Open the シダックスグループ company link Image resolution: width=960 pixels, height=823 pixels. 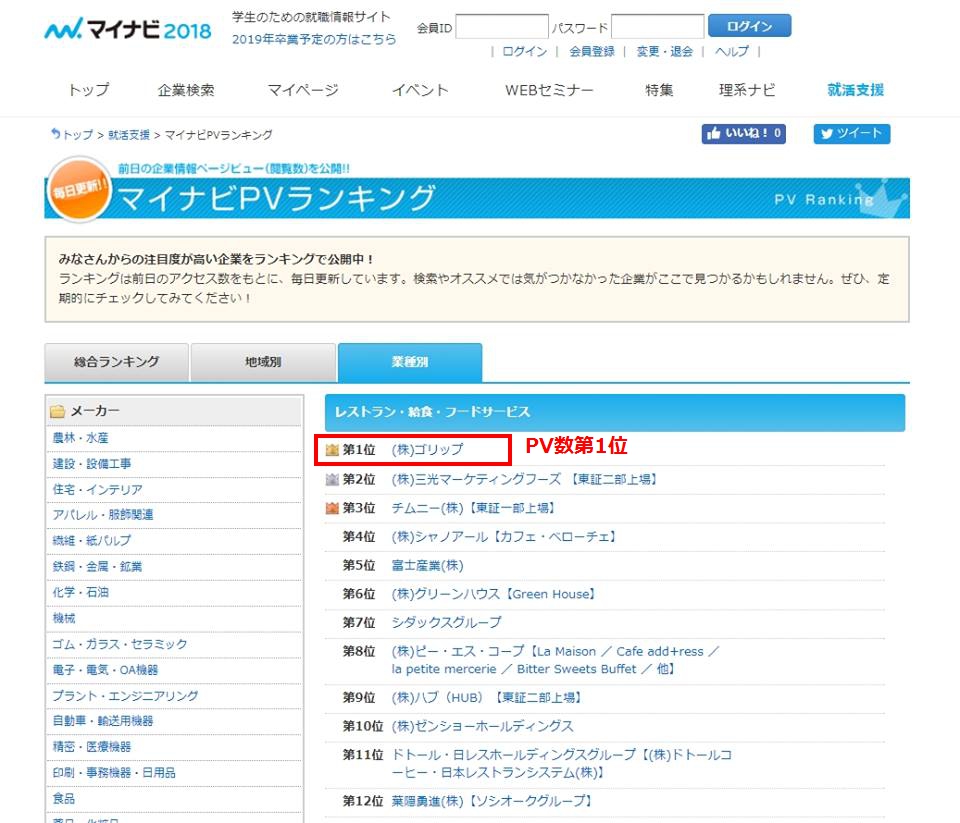coord(446,622)
